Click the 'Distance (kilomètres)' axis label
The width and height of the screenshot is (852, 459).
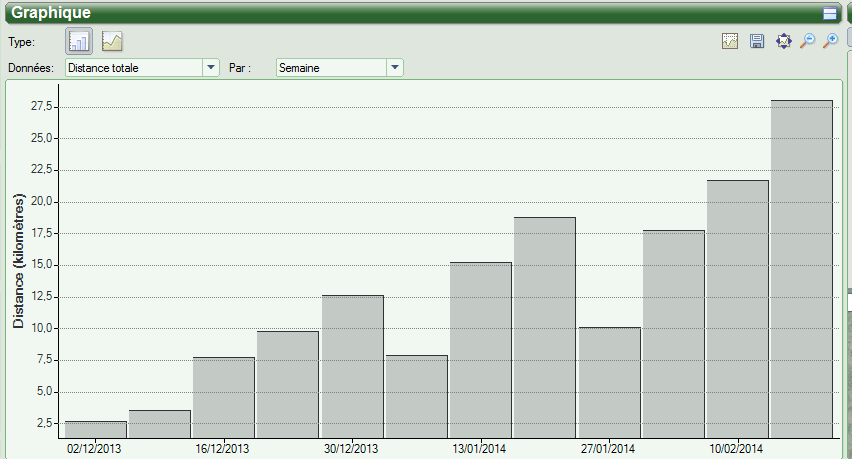click(18, 261)
